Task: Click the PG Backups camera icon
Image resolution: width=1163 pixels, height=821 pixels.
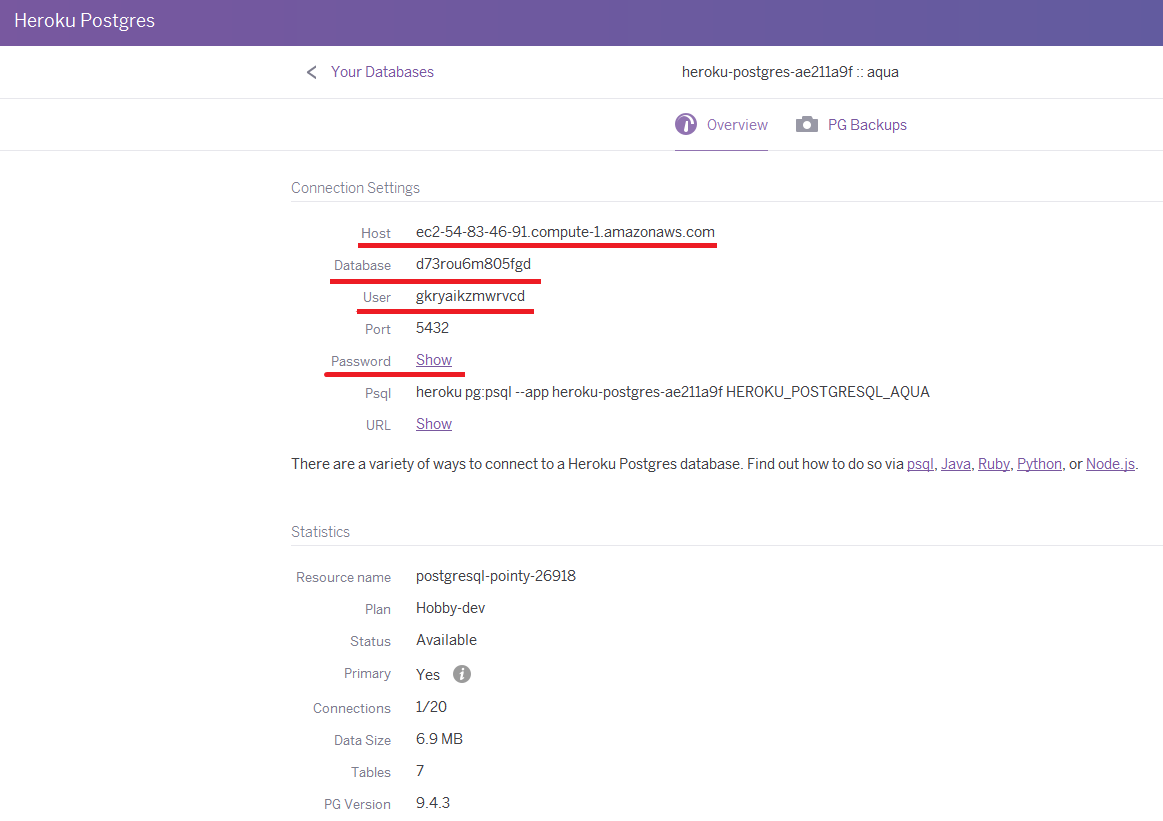Action: 806,124
